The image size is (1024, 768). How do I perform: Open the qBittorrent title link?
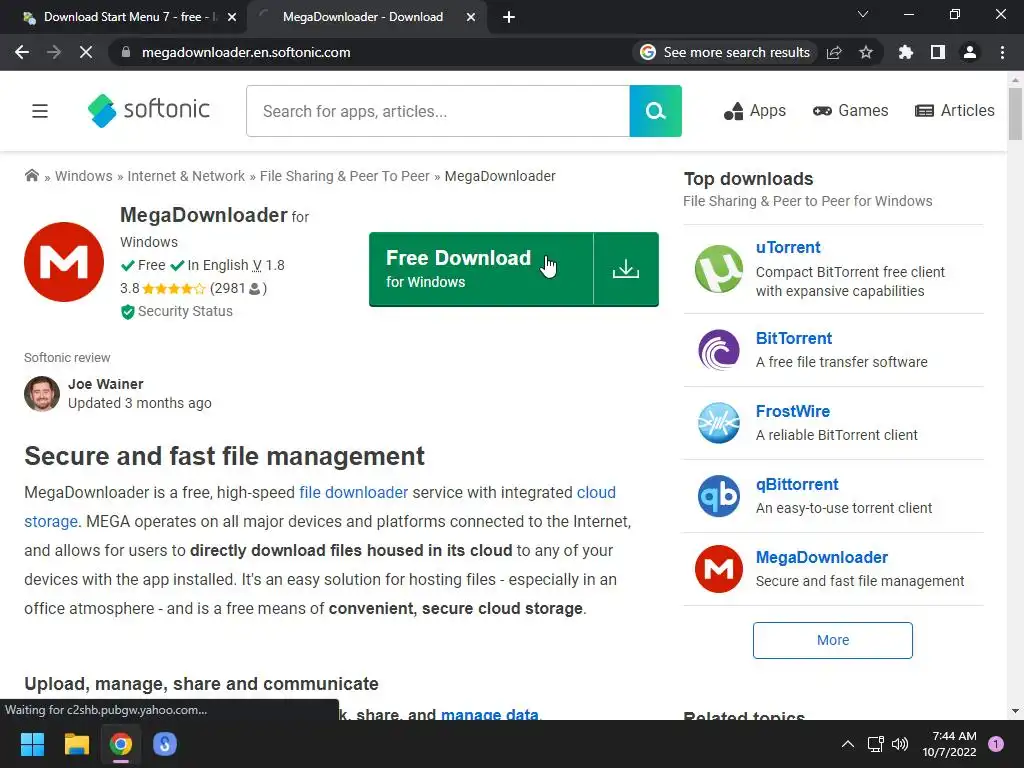pos(797,485)
